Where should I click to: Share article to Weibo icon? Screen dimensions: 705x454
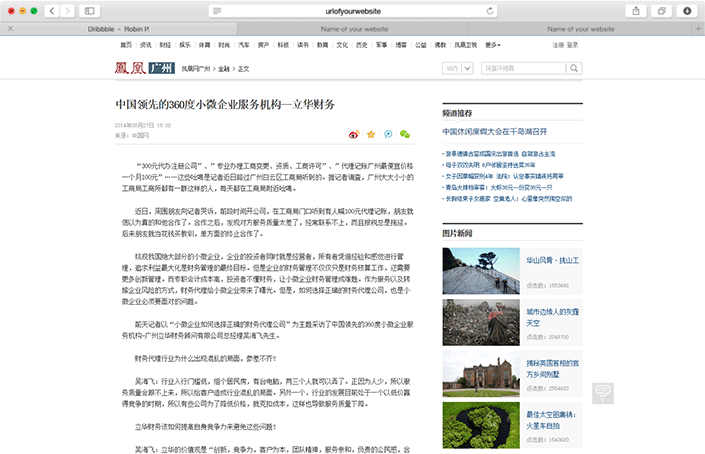pos(353,134)
